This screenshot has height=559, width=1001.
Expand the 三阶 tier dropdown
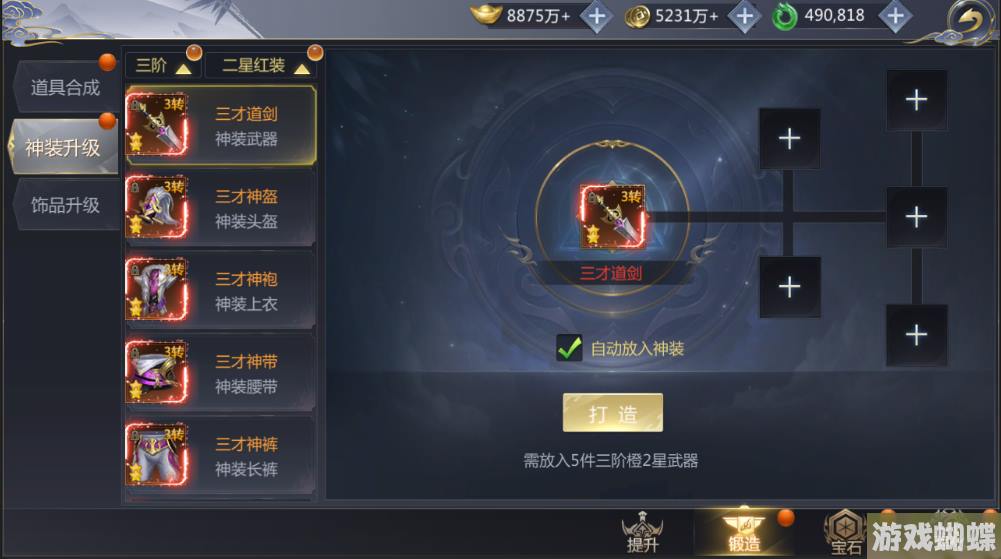(x=163, y=65)
